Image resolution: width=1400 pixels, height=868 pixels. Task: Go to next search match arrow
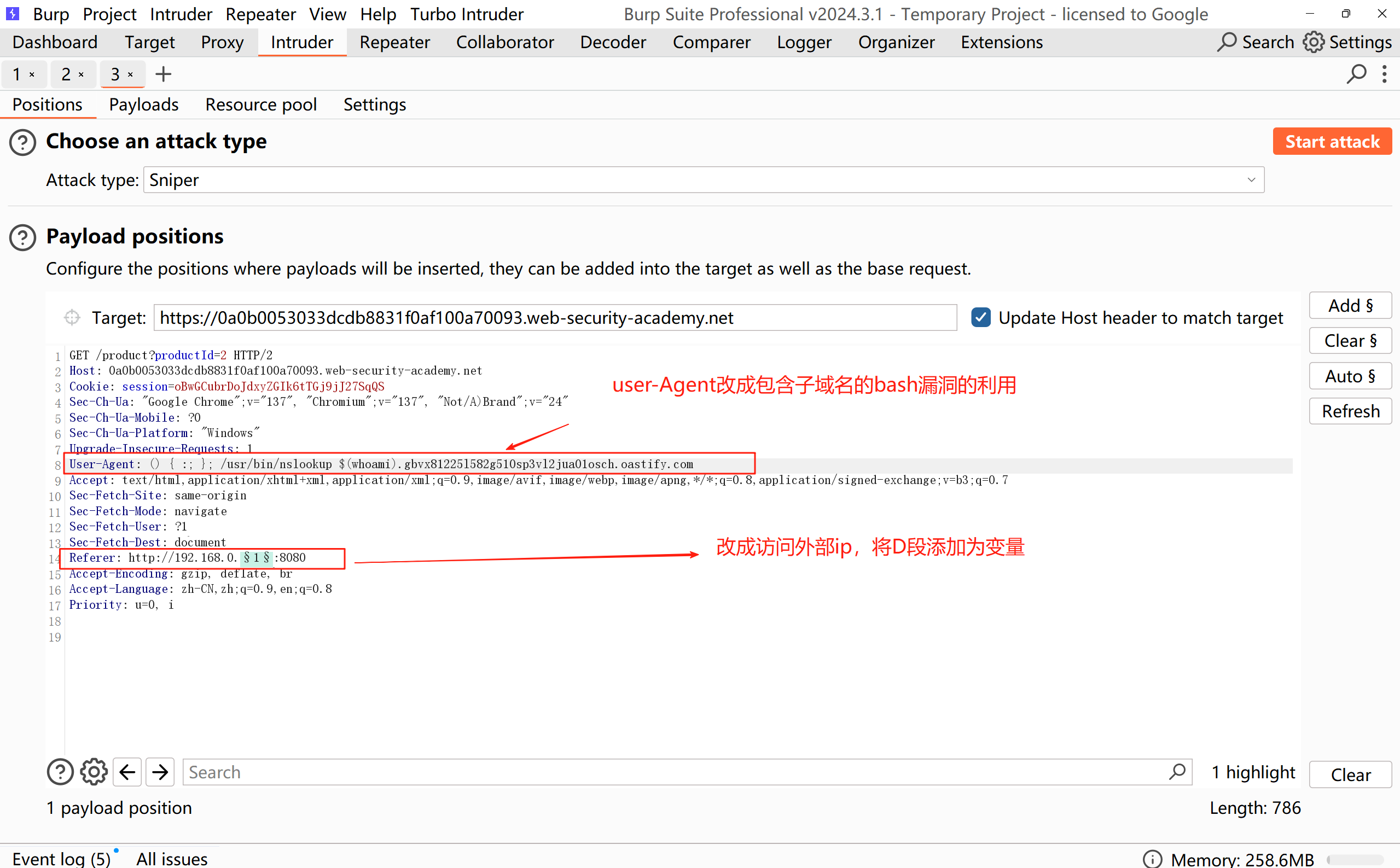click(x=160, y=772)
